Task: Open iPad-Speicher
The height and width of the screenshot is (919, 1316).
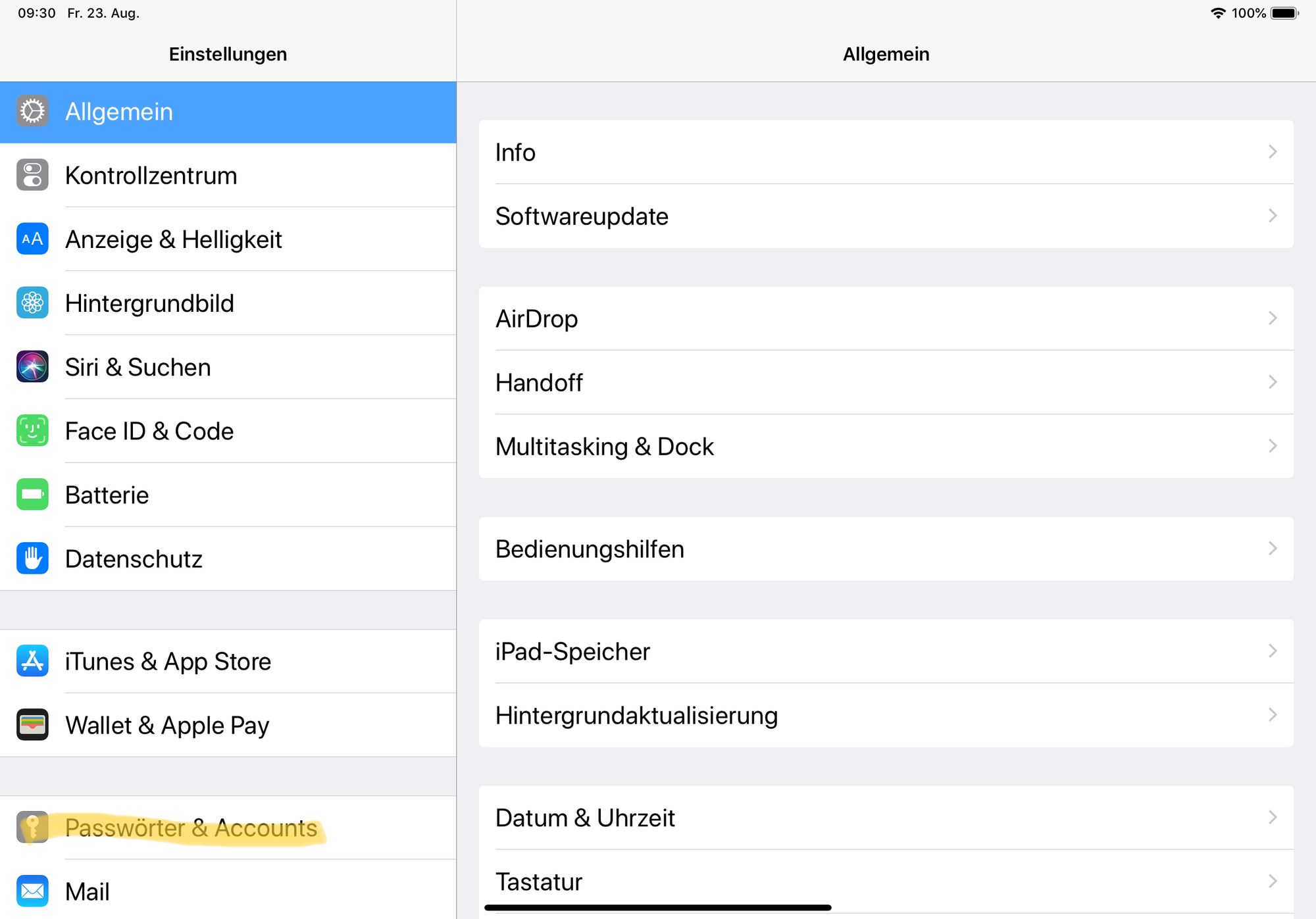Action: pyautogui.click(x=886, y=651)
